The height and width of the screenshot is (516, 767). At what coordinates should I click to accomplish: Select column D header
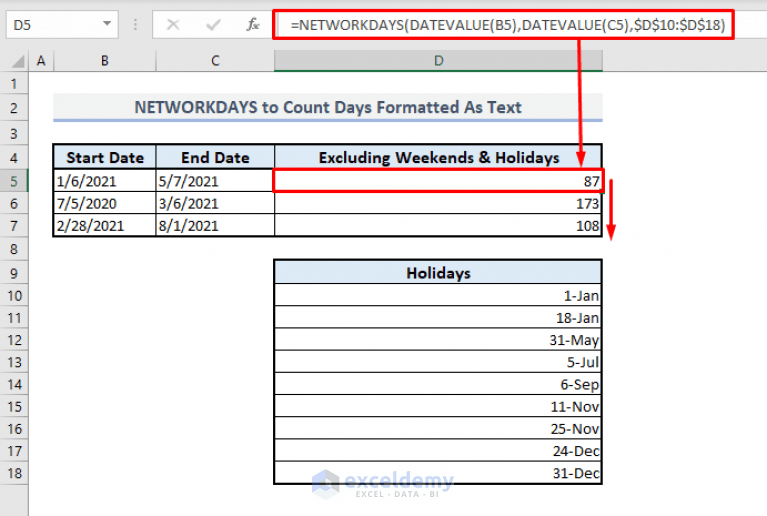438,61
